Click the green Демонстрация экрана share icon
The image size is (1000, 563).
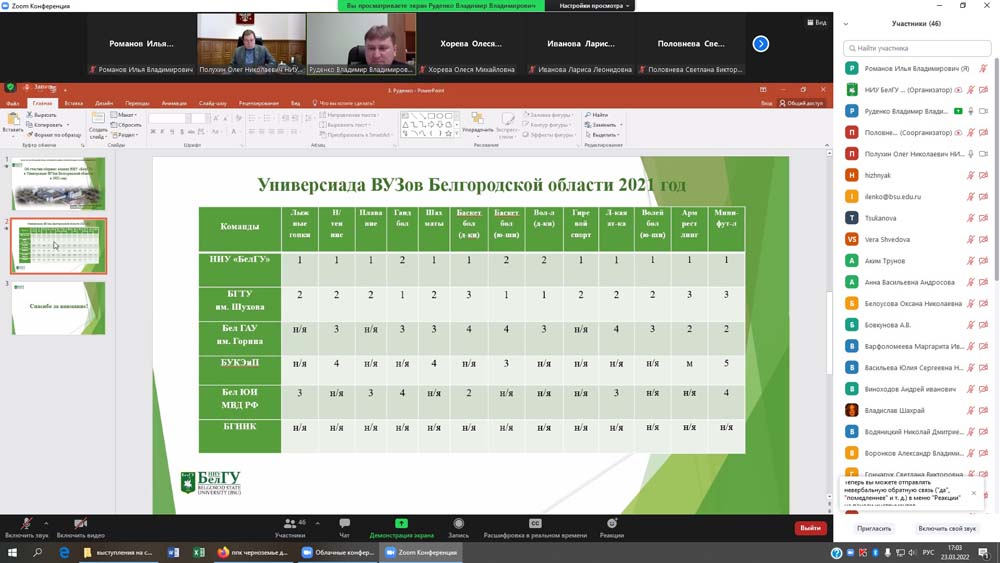click(401, 524)
